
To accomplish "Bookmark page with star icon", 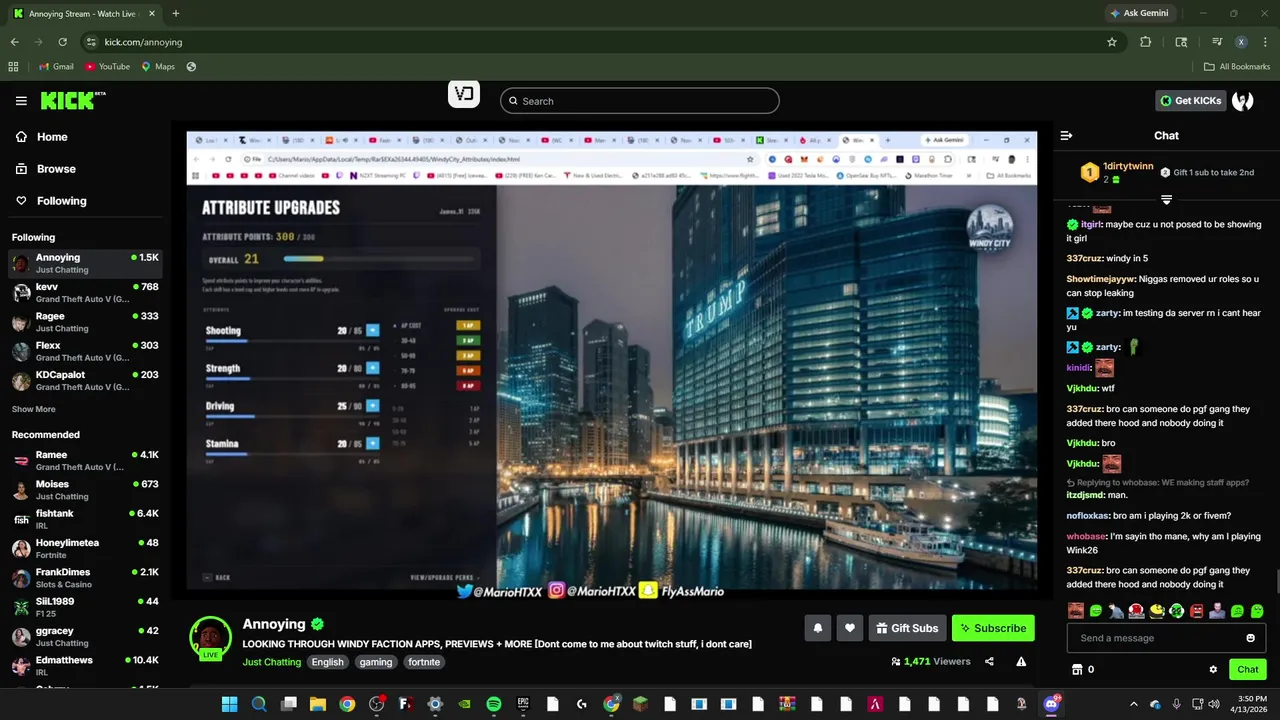I will click(x=1111, y=42).
